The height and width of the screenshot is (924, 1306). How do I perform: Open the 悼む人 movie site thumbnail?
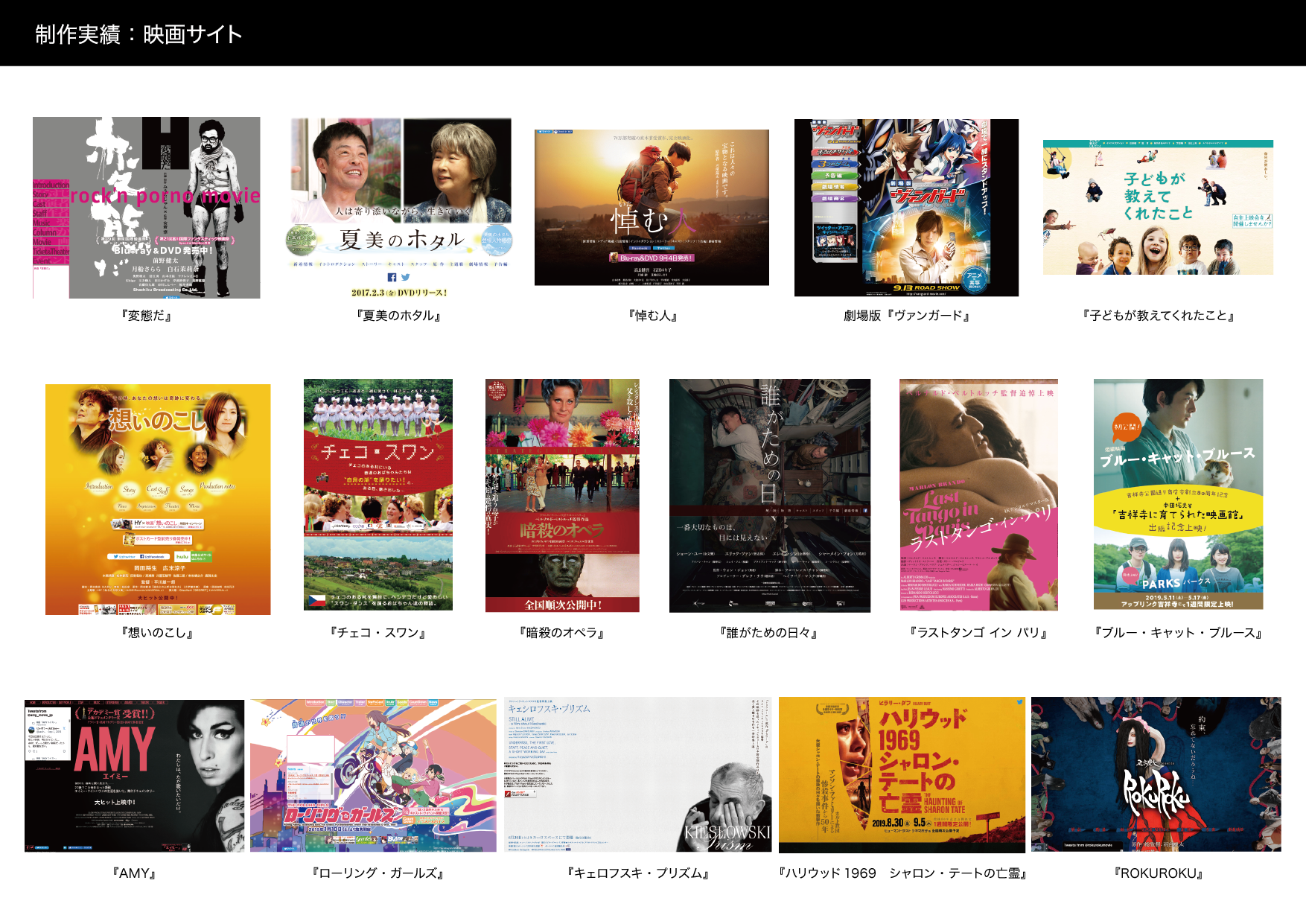click(652, 207)
